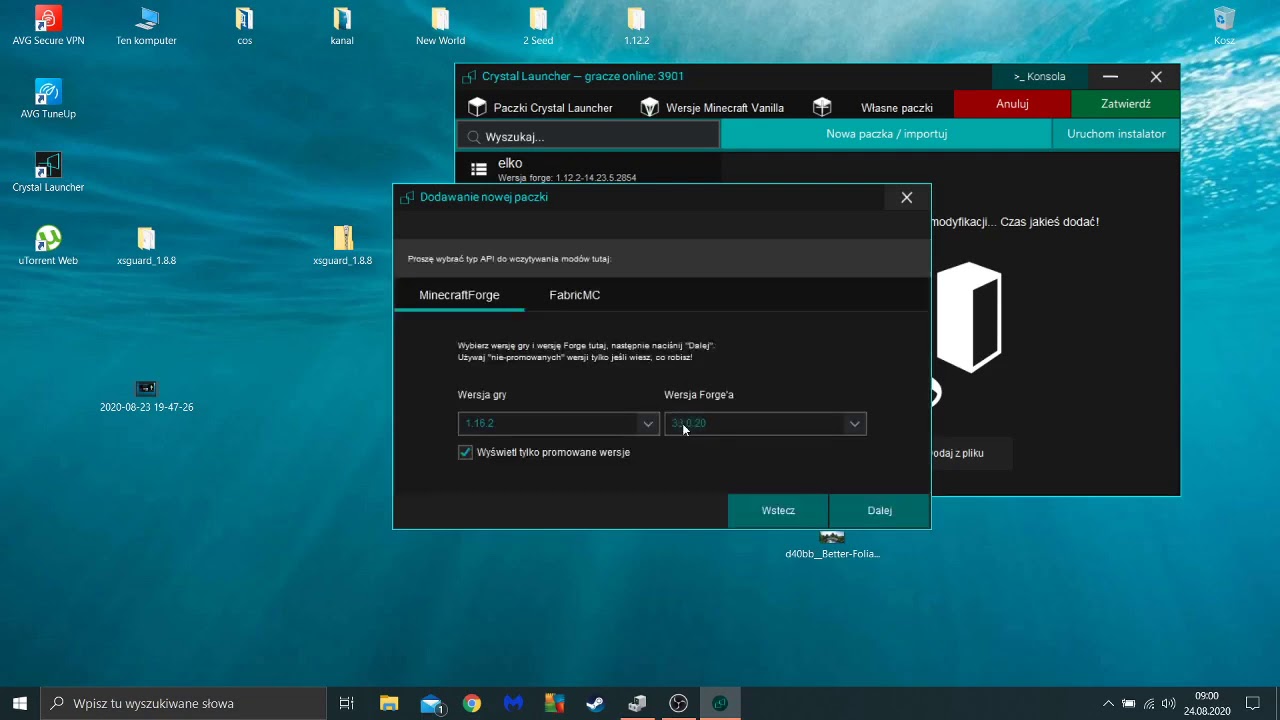Open Steam from taskbar

(595, 703)
